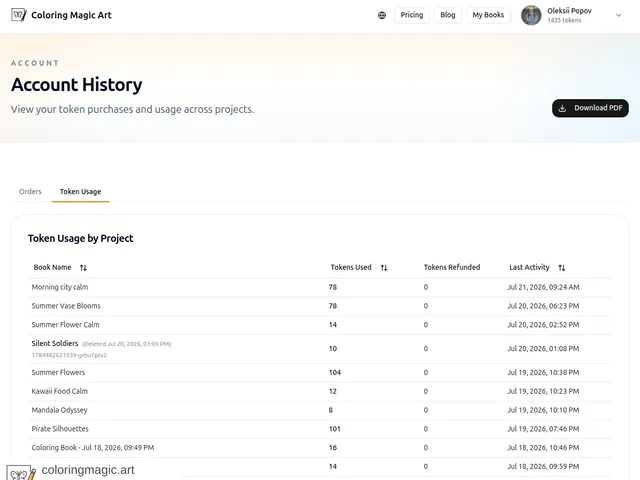Select the Summer Vase Blooms book name
Viewport: 640px width, 480px height.
(x=66, y=306)
